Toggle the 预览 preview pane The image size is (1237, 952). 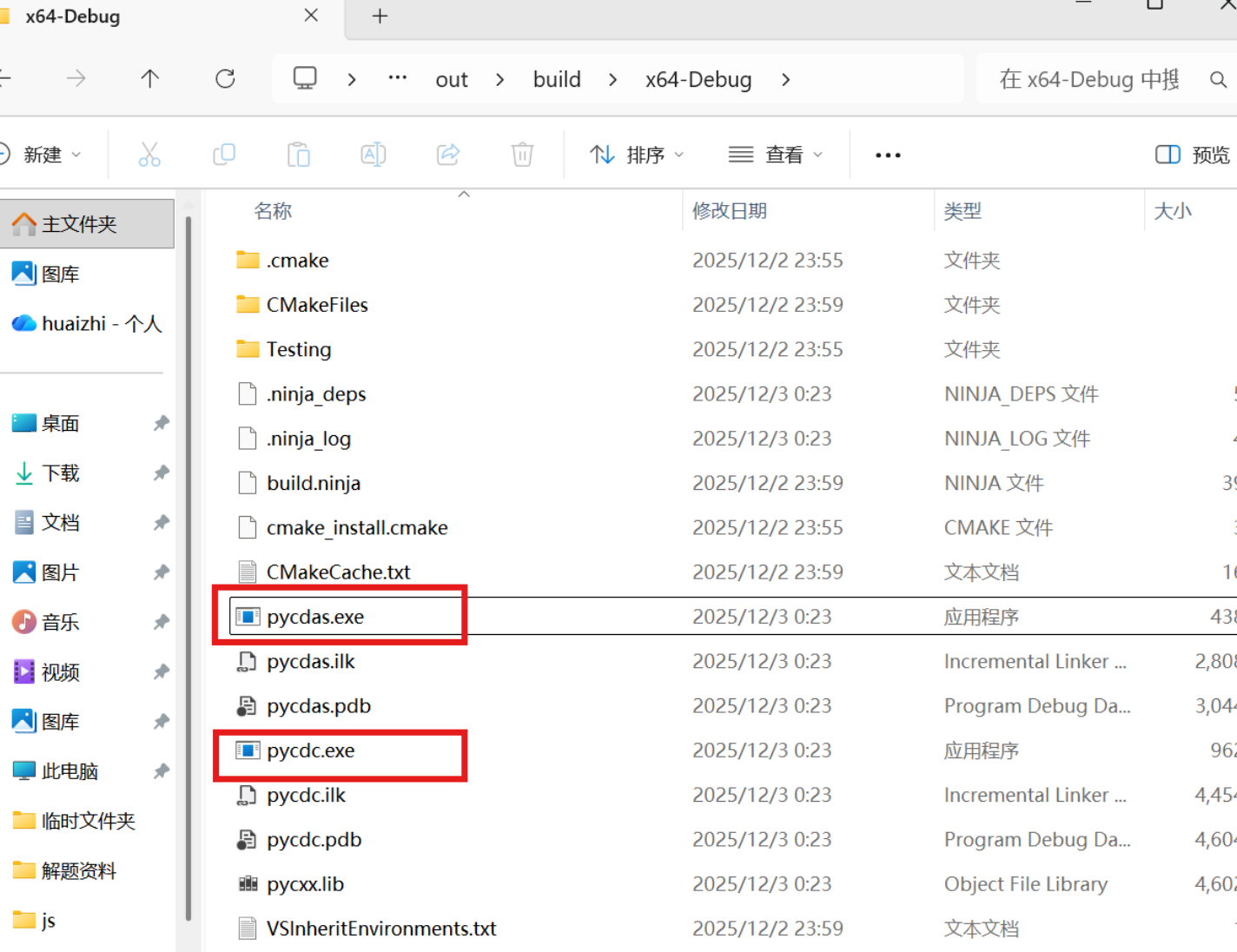[1191, 154]
